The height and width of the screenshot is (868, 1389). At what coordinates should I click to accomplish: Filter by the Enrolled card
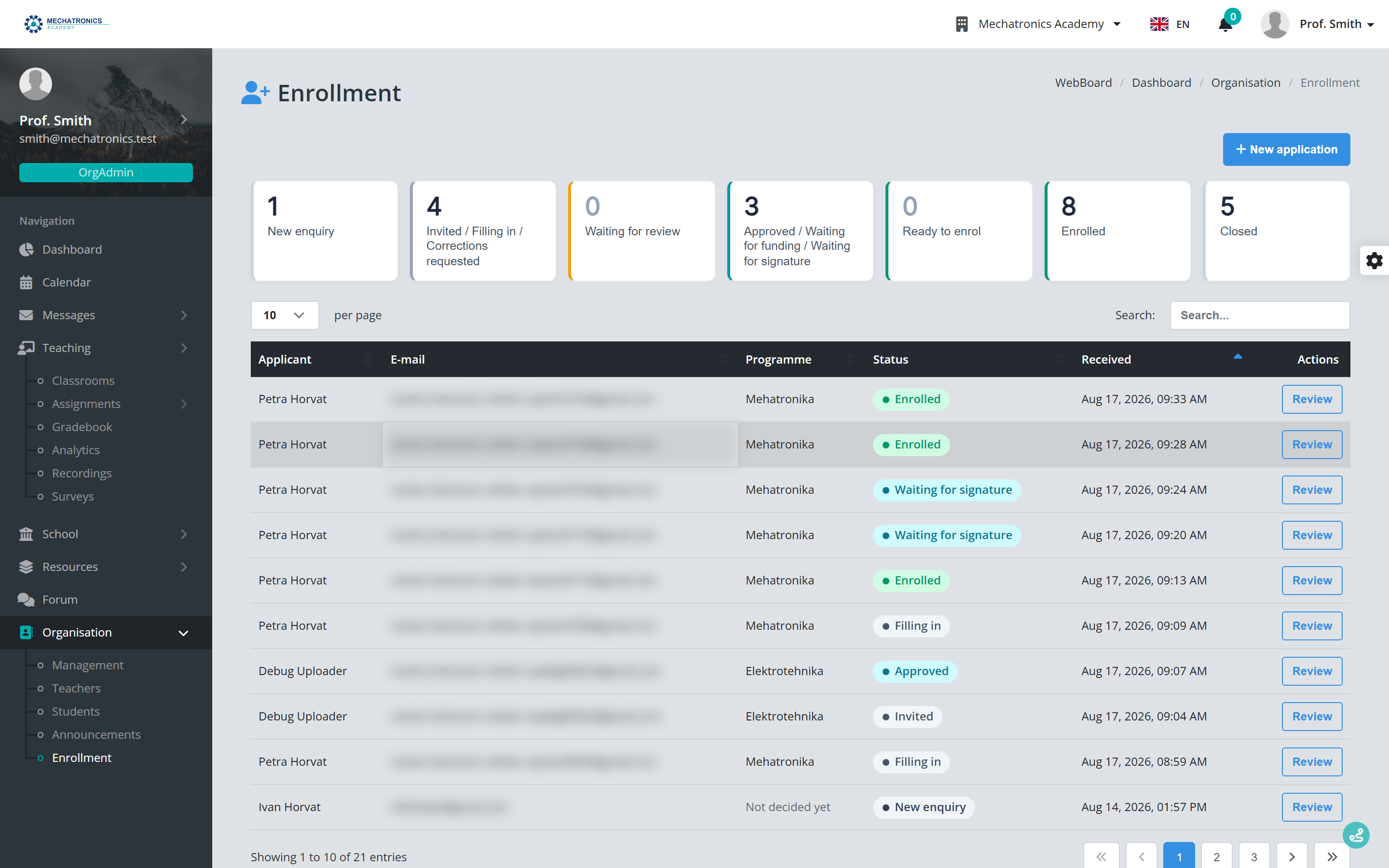[x=1117, y=231]
